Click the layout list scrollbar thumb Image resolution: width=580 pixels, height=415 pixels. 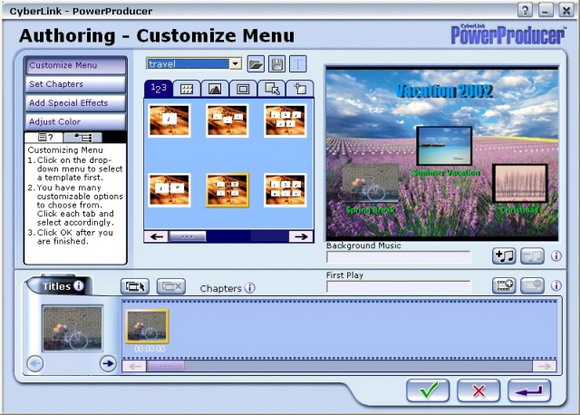tap(188, 237)
